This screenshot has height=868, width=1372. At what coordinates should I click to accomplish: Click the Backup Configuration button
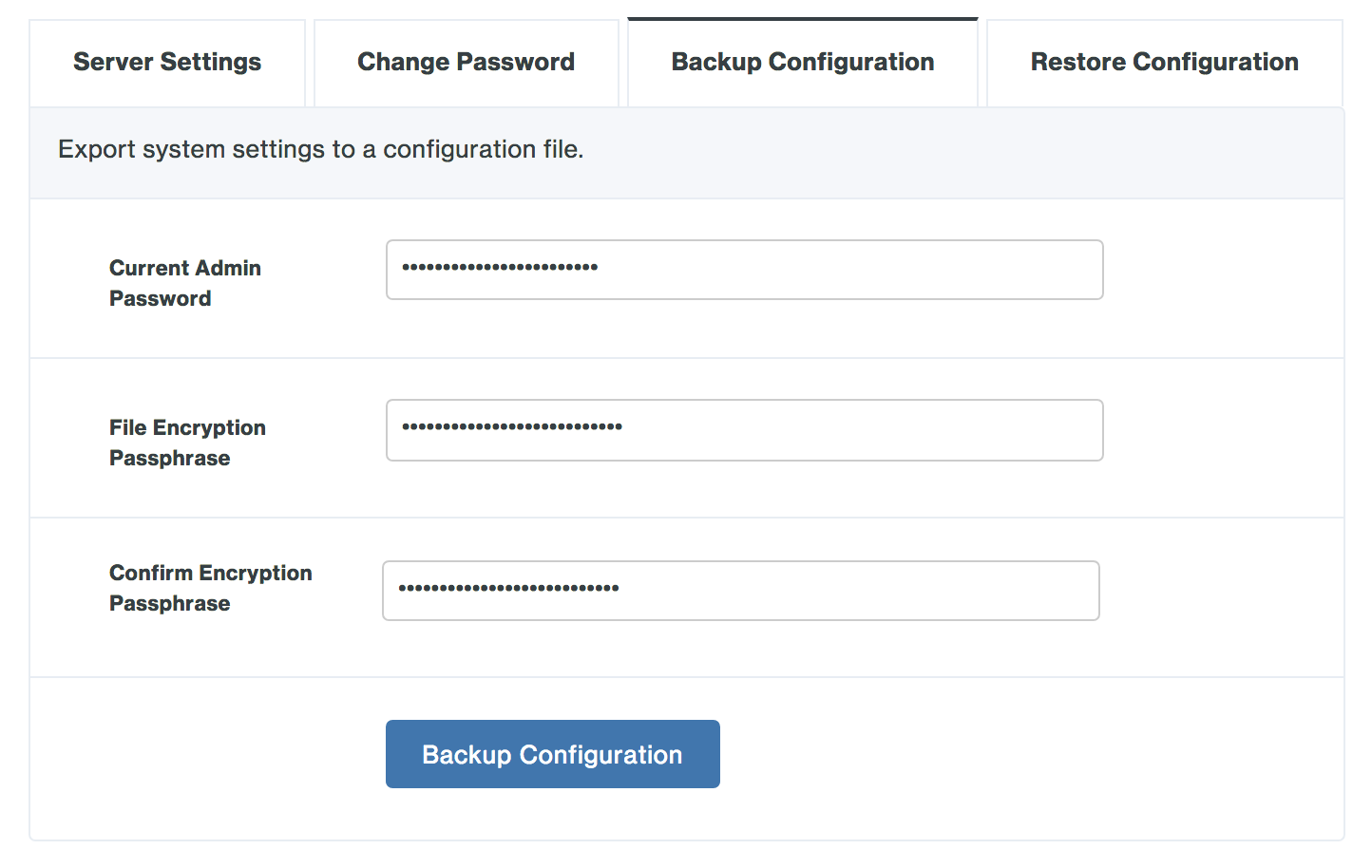552,753
